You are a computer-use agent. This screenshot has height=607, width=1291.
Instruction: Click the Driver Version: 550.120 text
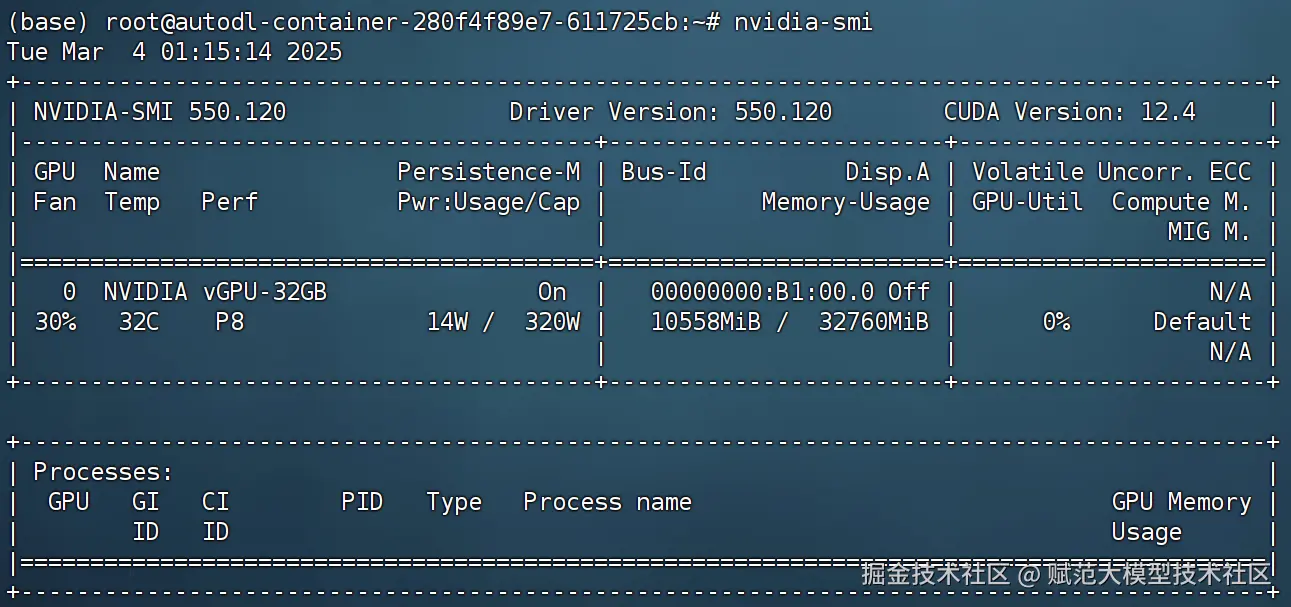(670, 112)
